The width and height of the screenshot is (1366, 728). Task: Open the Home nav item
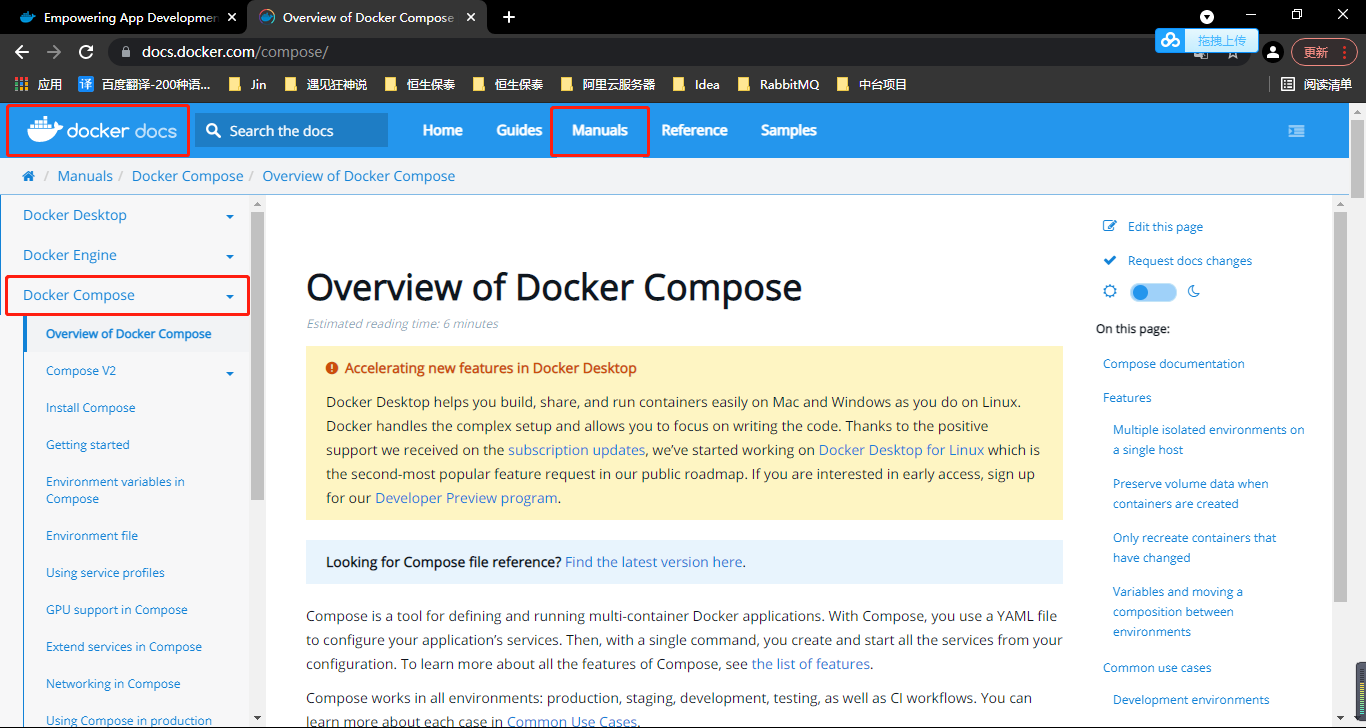point(442,130)
